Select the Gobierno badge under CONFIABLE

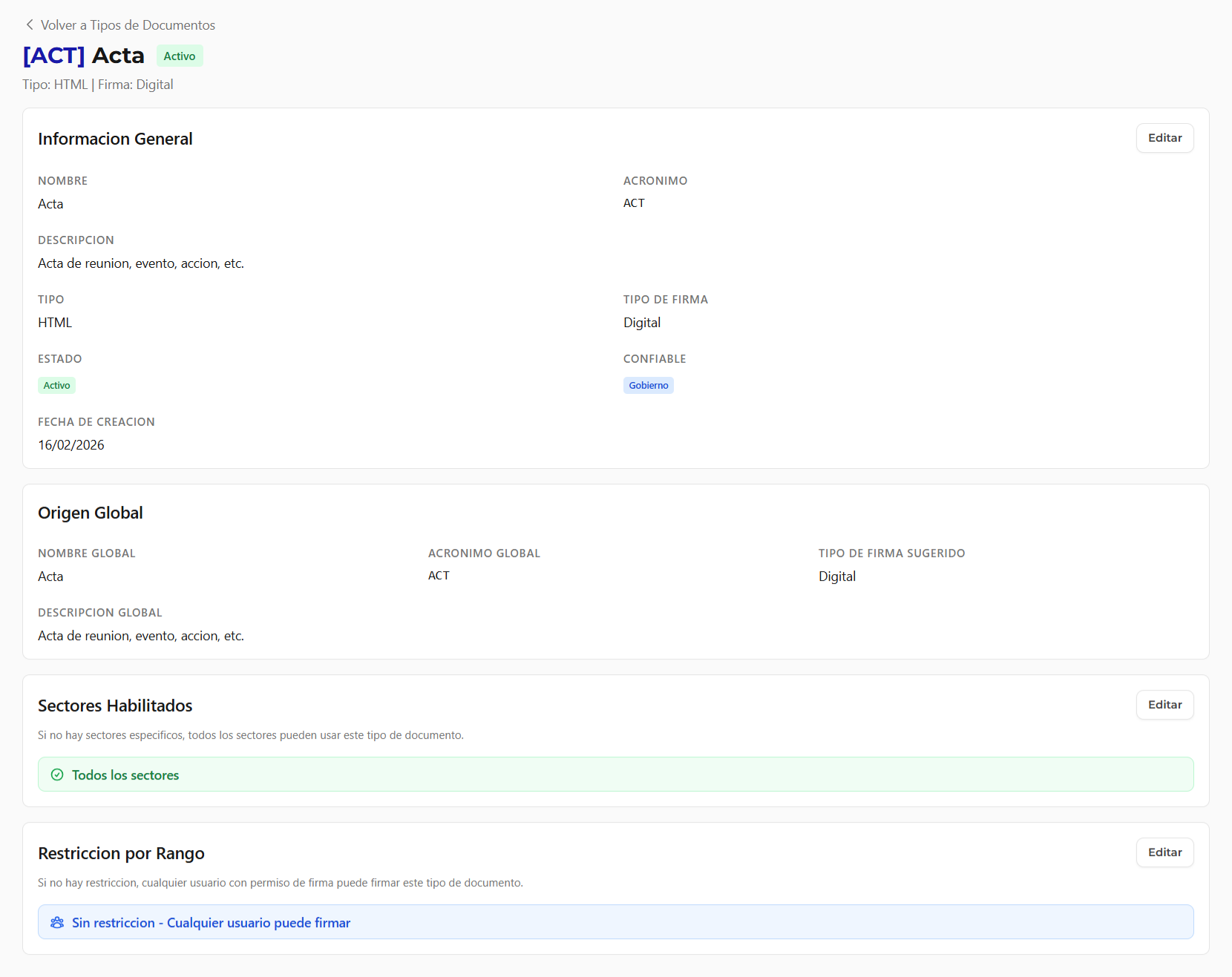click(648, 385)
